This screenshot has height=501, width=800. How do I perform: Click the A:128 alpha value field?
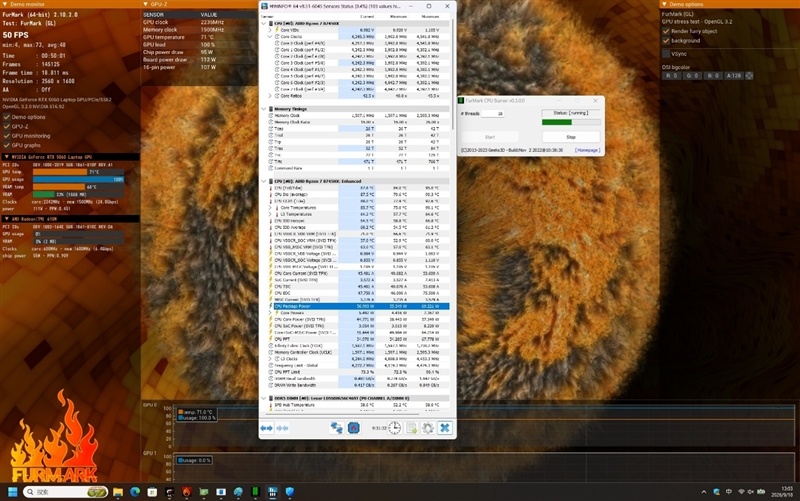click(734, 76)
